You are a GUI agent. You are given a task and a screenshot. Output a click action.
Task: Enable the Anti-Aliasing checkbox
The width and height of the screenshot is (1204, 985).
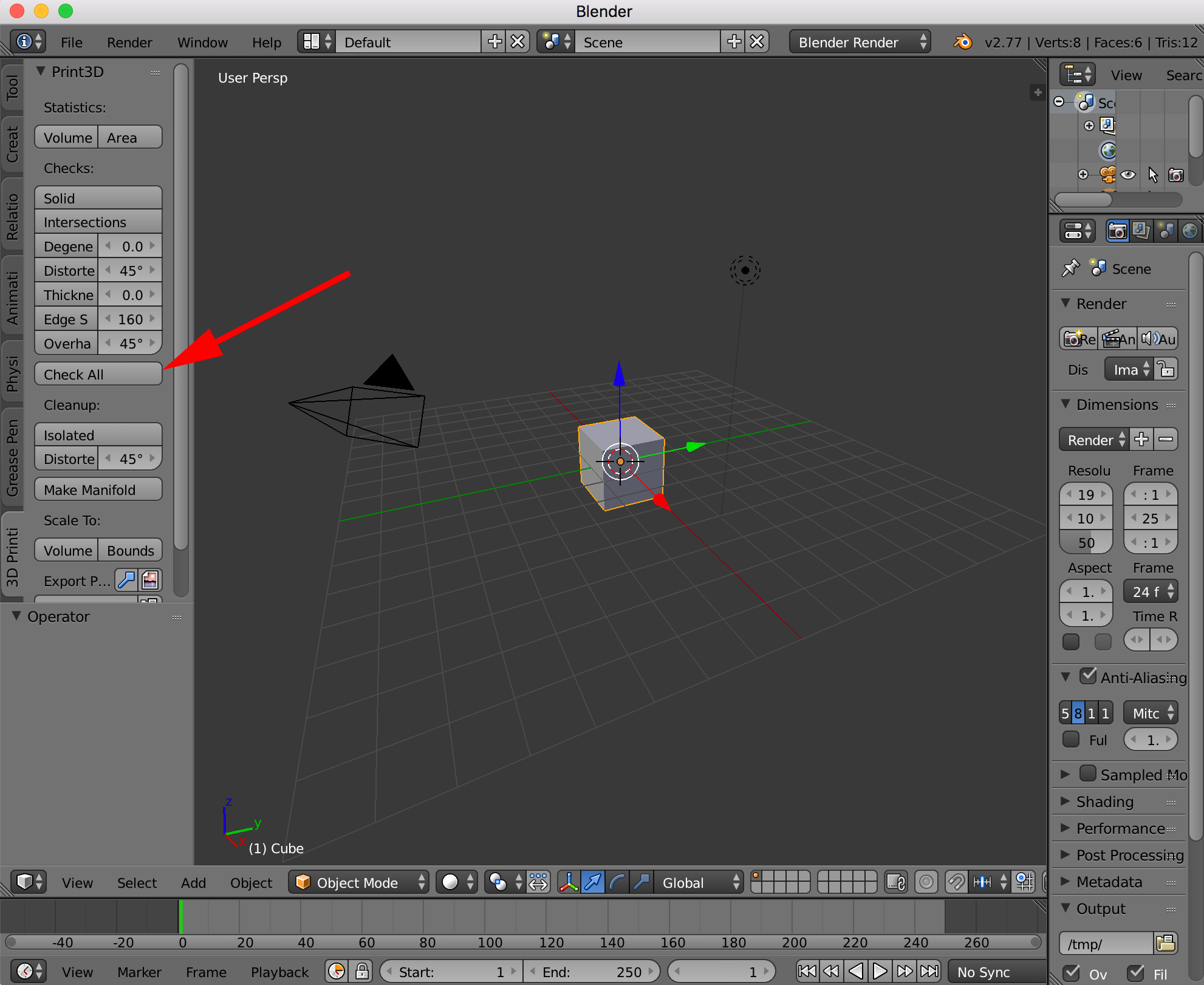pos(1088,676)
